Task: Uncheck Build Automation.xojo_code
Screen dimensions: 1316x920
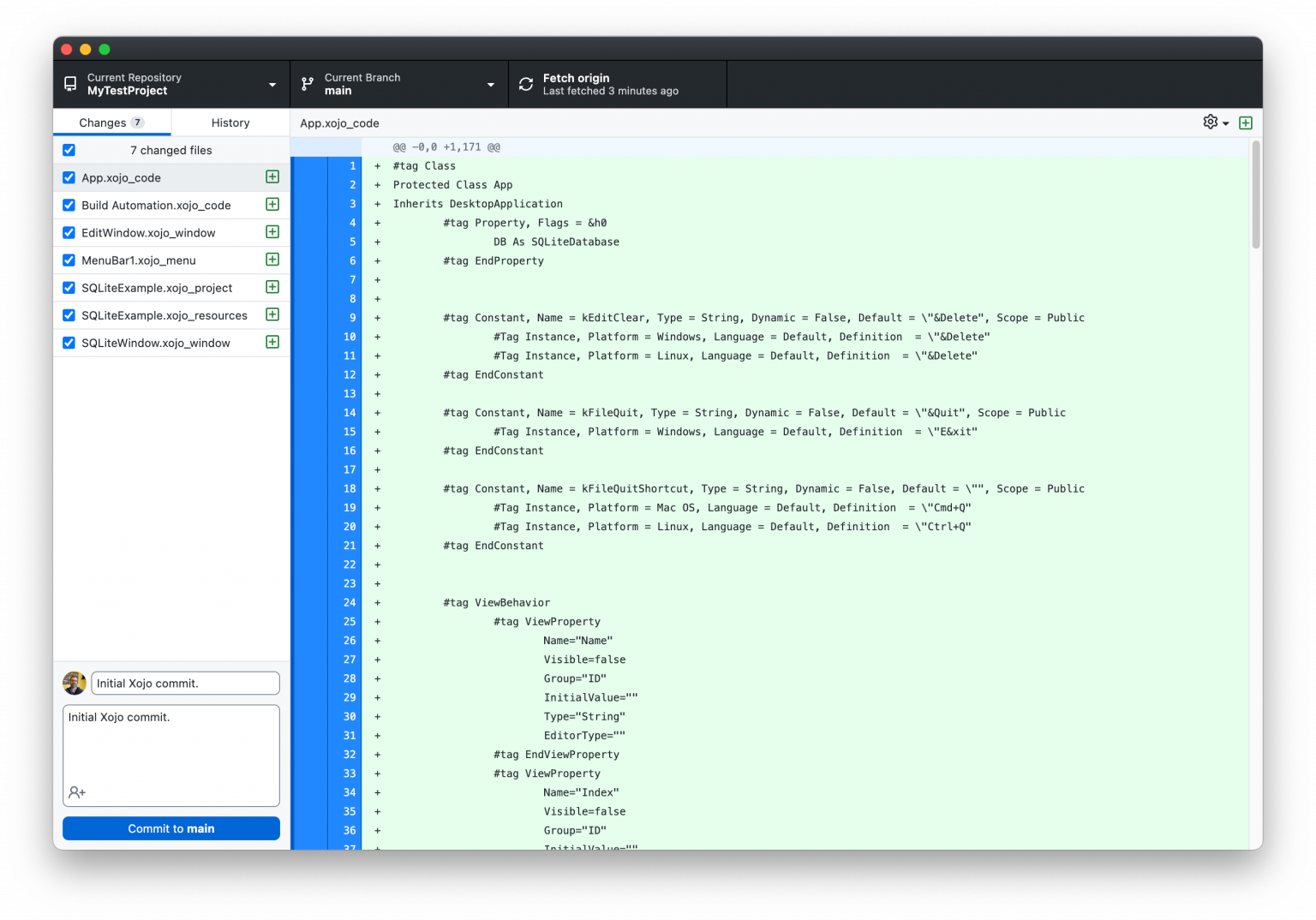Action: click(x=69, y=205)
